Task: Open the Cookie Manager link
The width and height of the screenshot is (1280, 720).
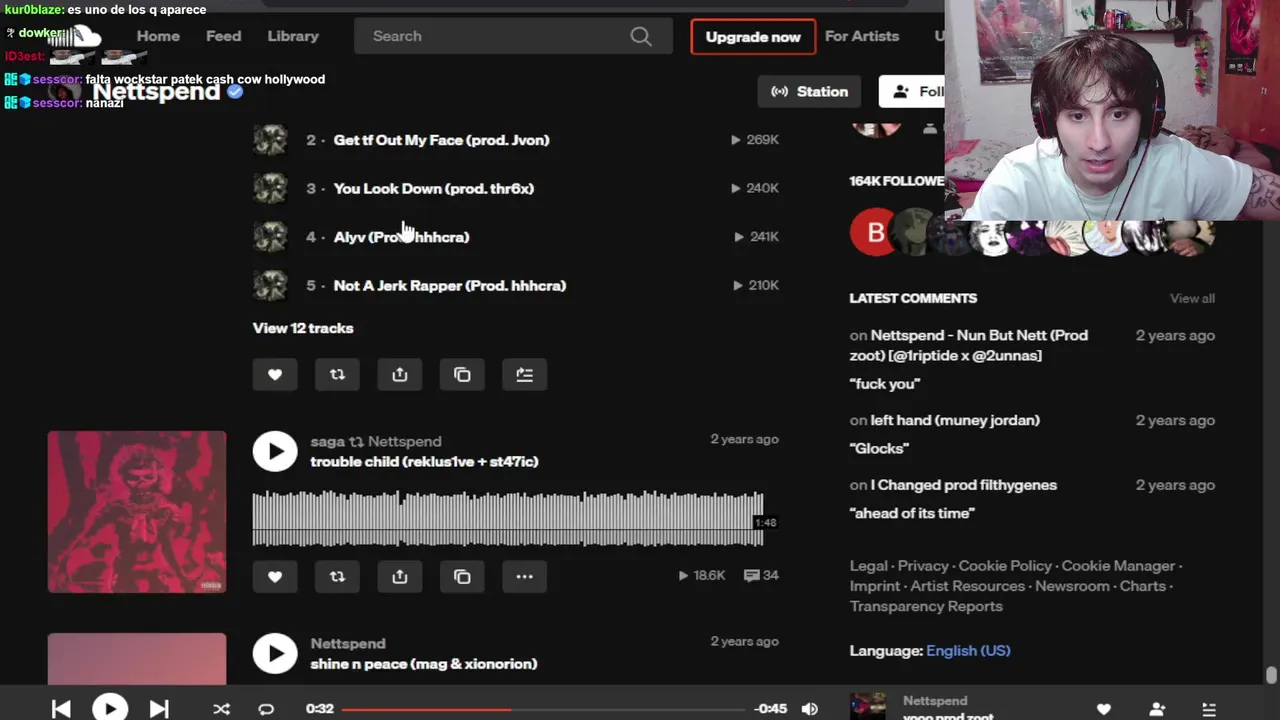Action: pos(1118,566)
